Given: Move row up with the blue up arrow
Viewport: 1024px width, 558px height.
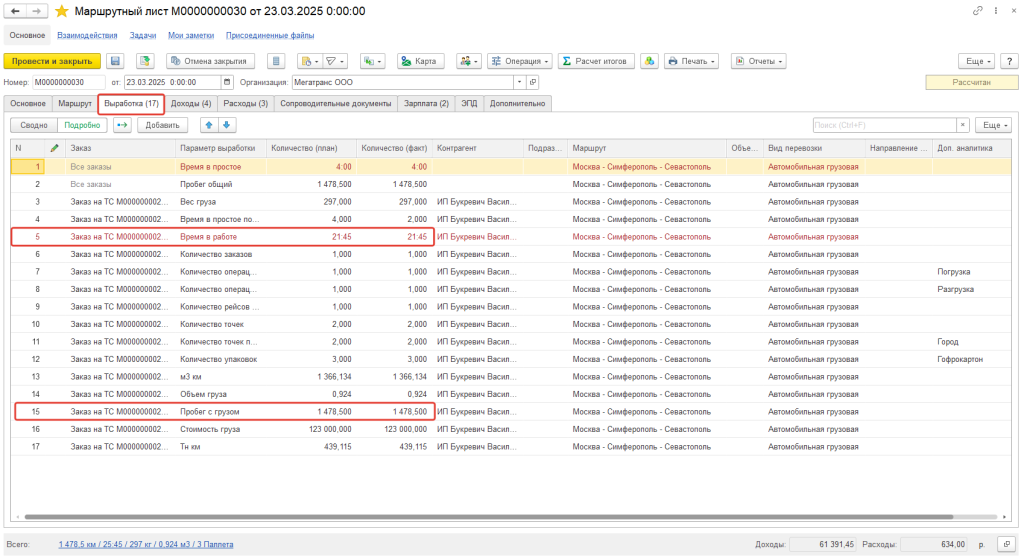Looking at the screenshot, I should (x=209, y=125).
